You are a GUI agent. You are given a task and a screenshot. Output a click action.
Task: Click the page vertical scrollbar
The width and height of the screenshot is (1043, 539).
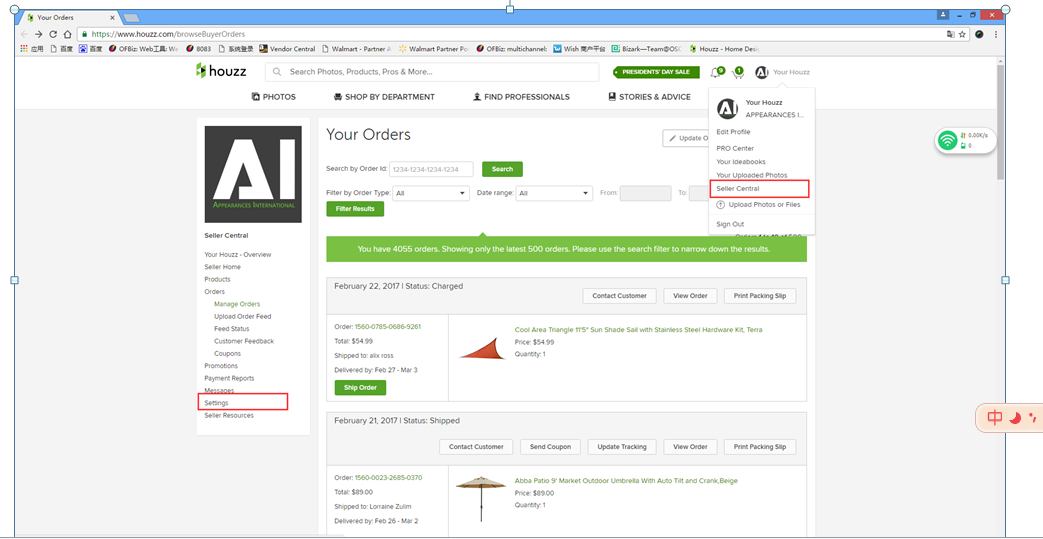1000,122
